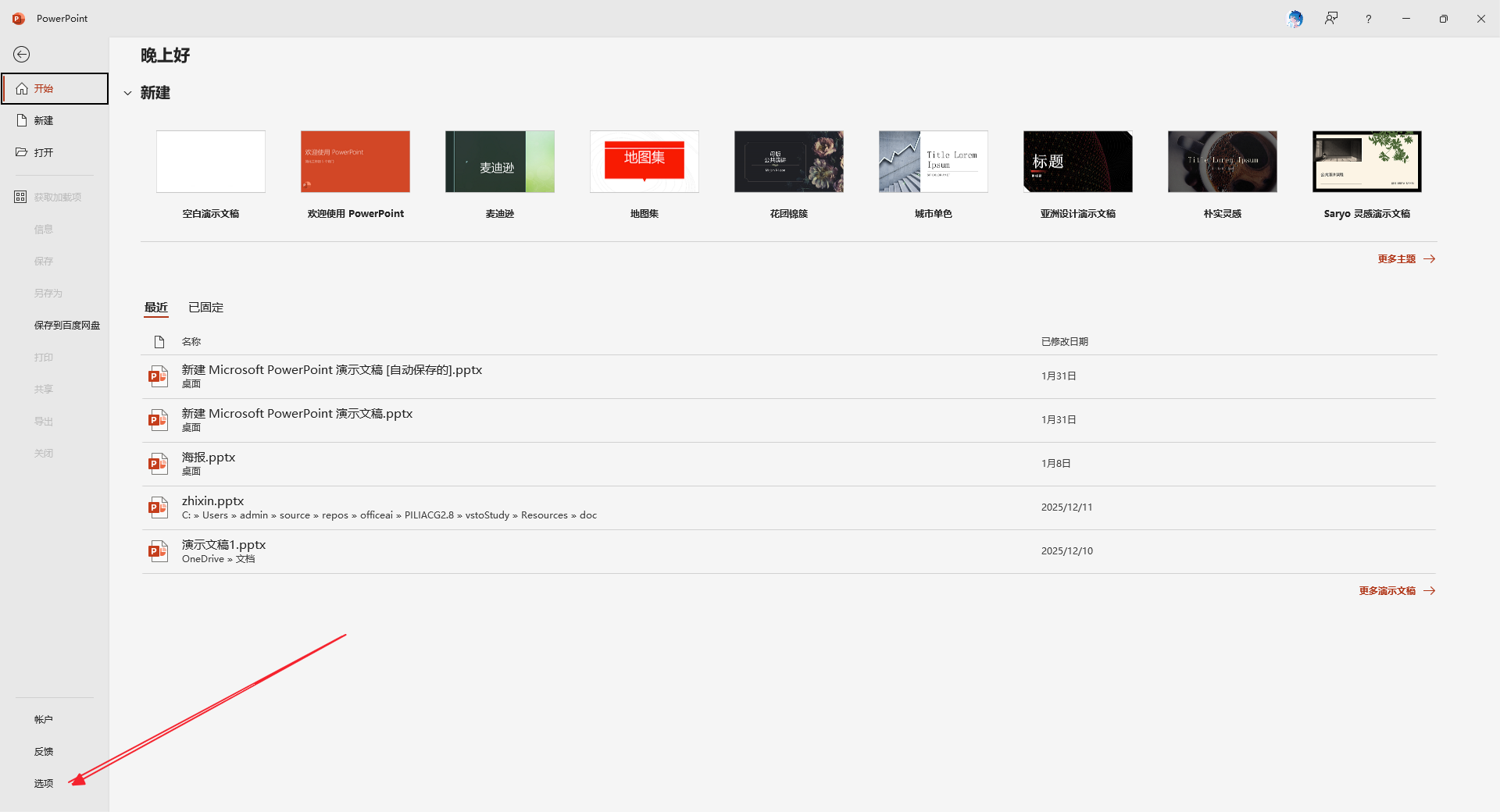Choose the 亚洲设计演示文稿 template thumbnail

pyautogui.click(x=1078, y=162)
